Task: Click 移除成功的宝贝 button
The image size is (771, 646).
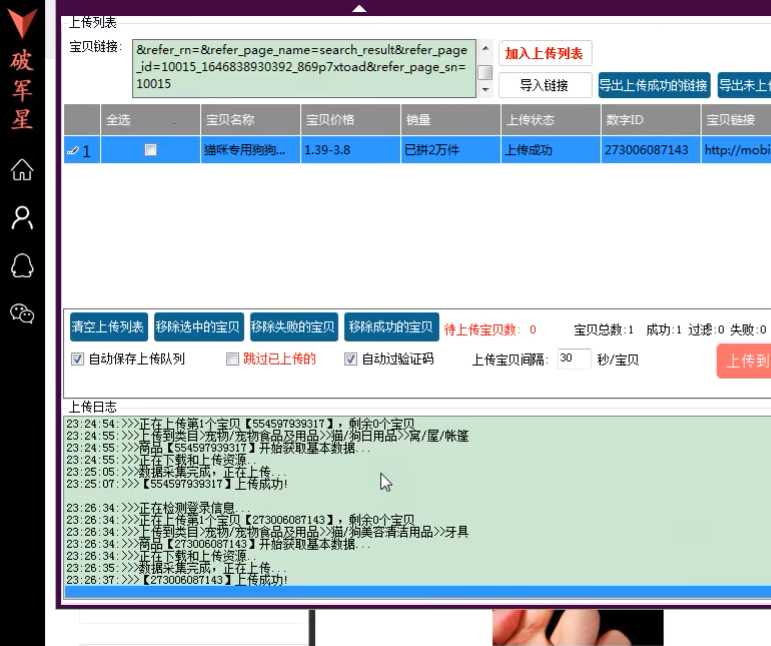Action: (x=391, y=327)
